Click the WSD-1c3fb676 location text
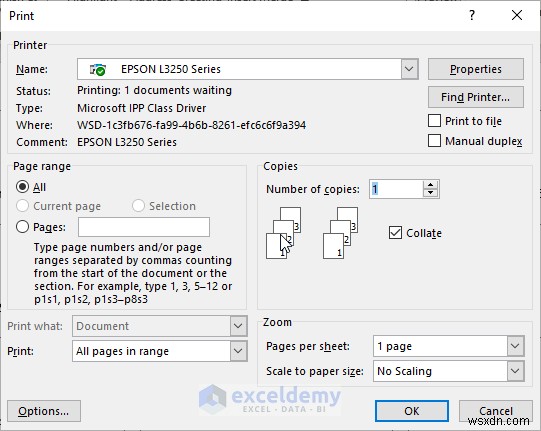The height and width of the screenshot is (431, 541). coord(191,125)
